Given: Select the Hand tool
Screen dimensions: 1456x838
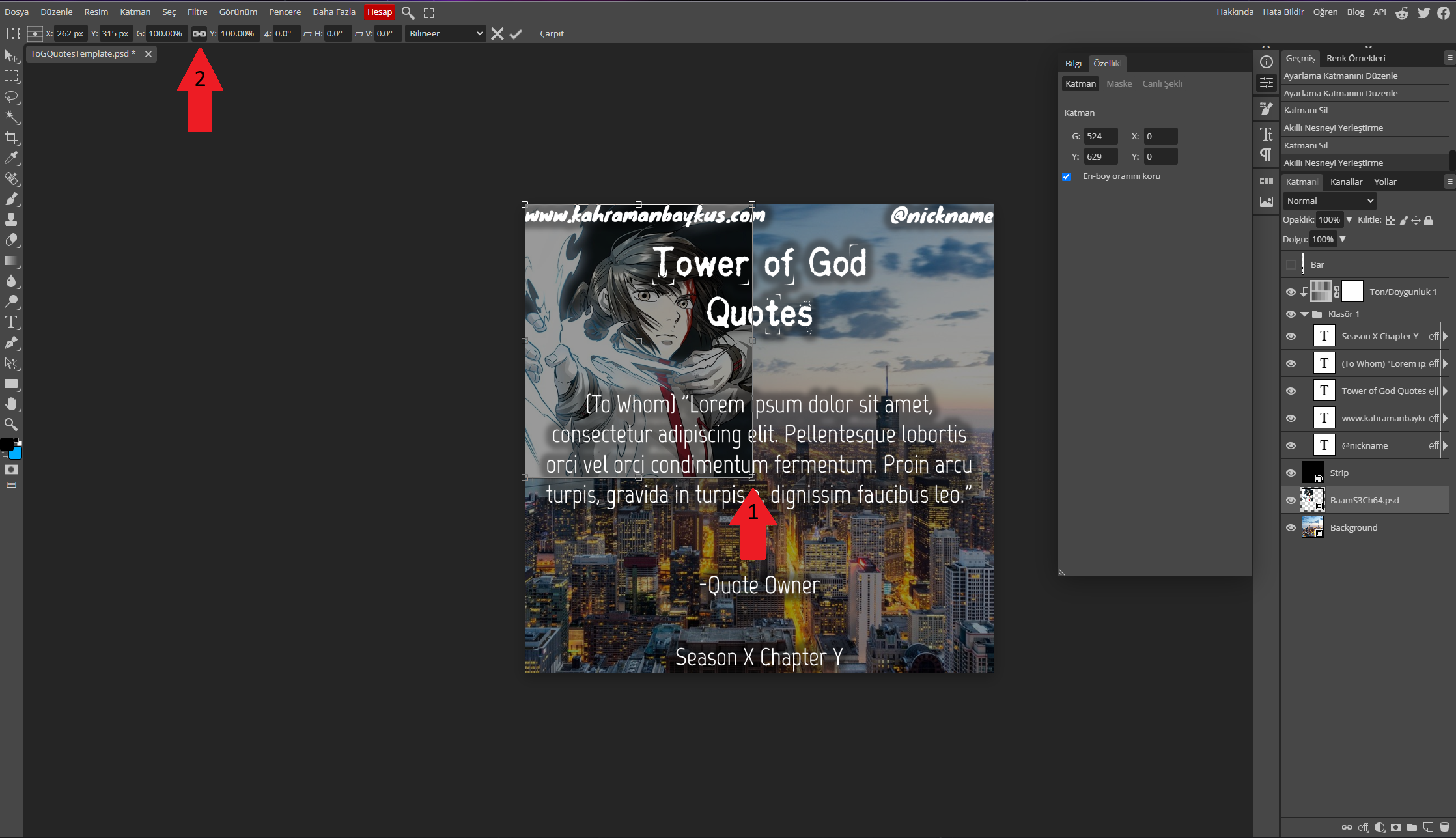Looking at the screenshot, I should tap(11, 404).
